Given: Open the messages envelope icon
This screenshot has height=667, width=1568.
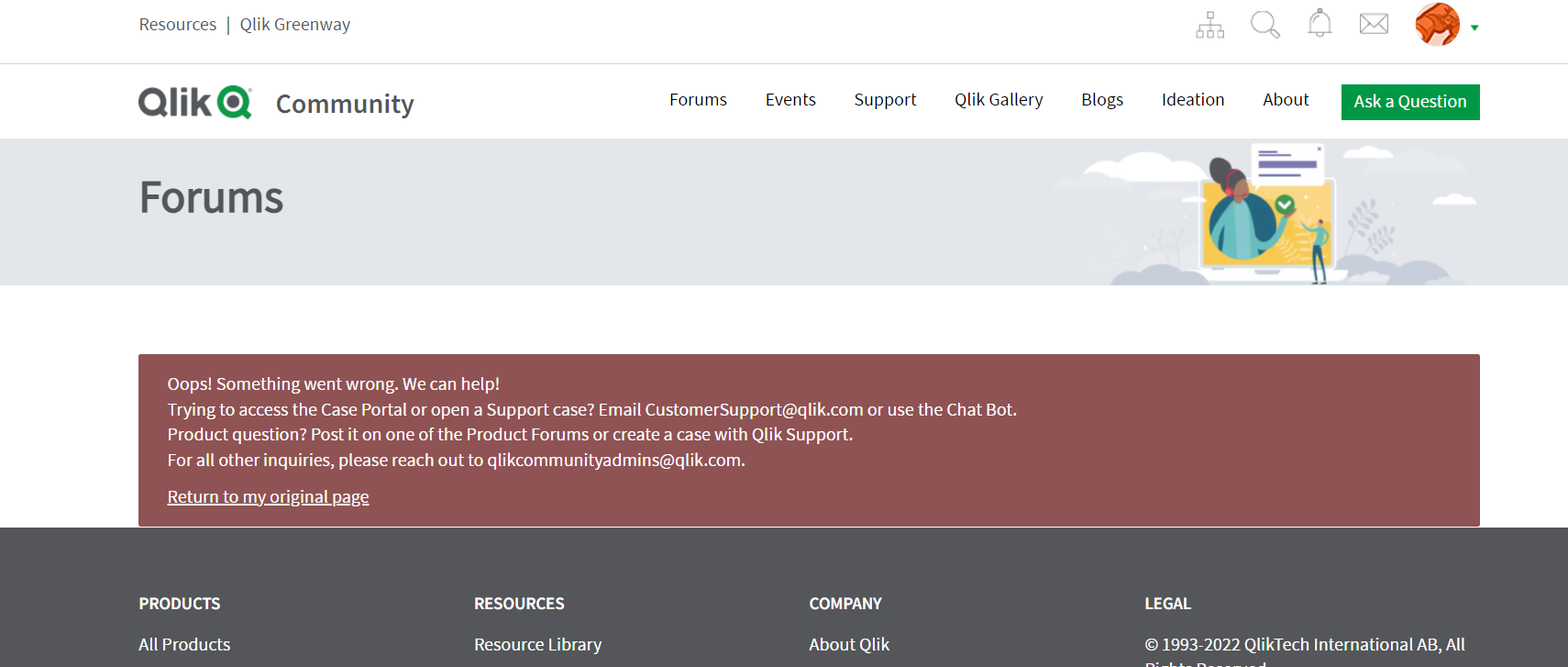Looking at the screenshot, I should point(1374,24).
